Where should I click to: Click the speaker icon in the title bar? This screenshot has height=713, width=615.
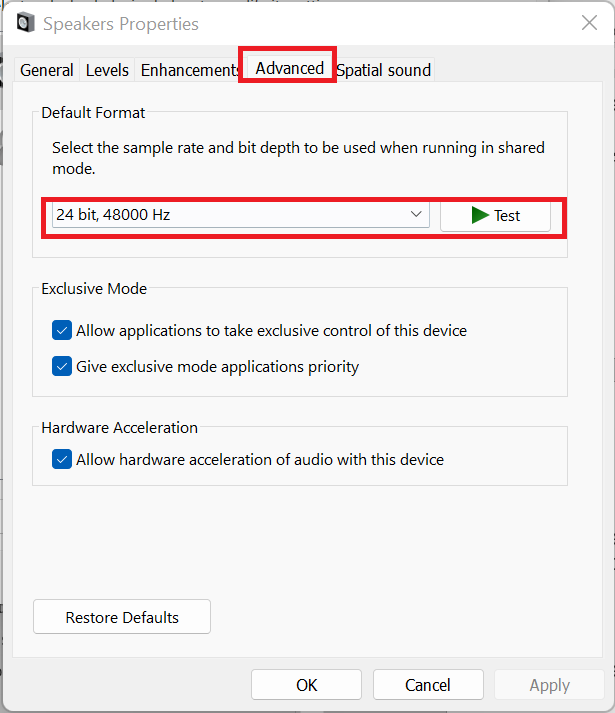pos(26,23)
